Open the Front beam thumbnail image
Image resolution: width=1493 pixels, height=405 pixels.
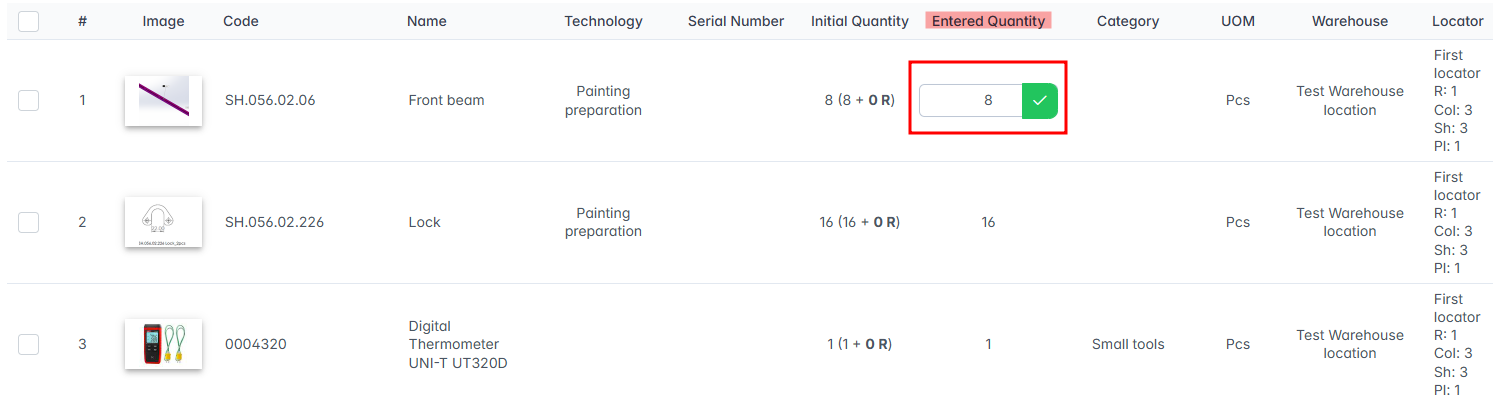pyautogui.click(x=163, y=101)
